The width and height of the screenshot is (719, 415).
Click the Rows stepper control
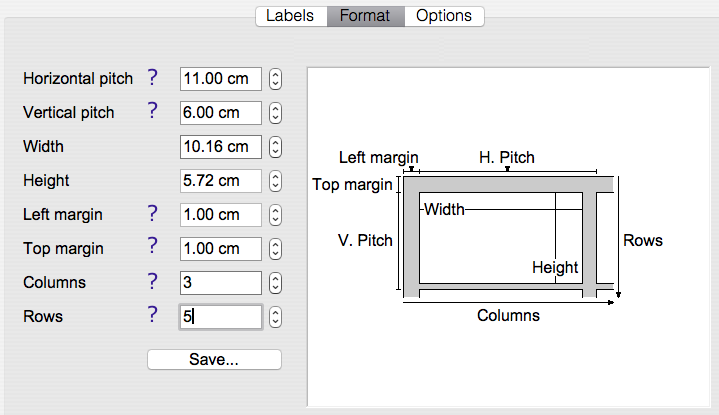[x=276, y=317]
